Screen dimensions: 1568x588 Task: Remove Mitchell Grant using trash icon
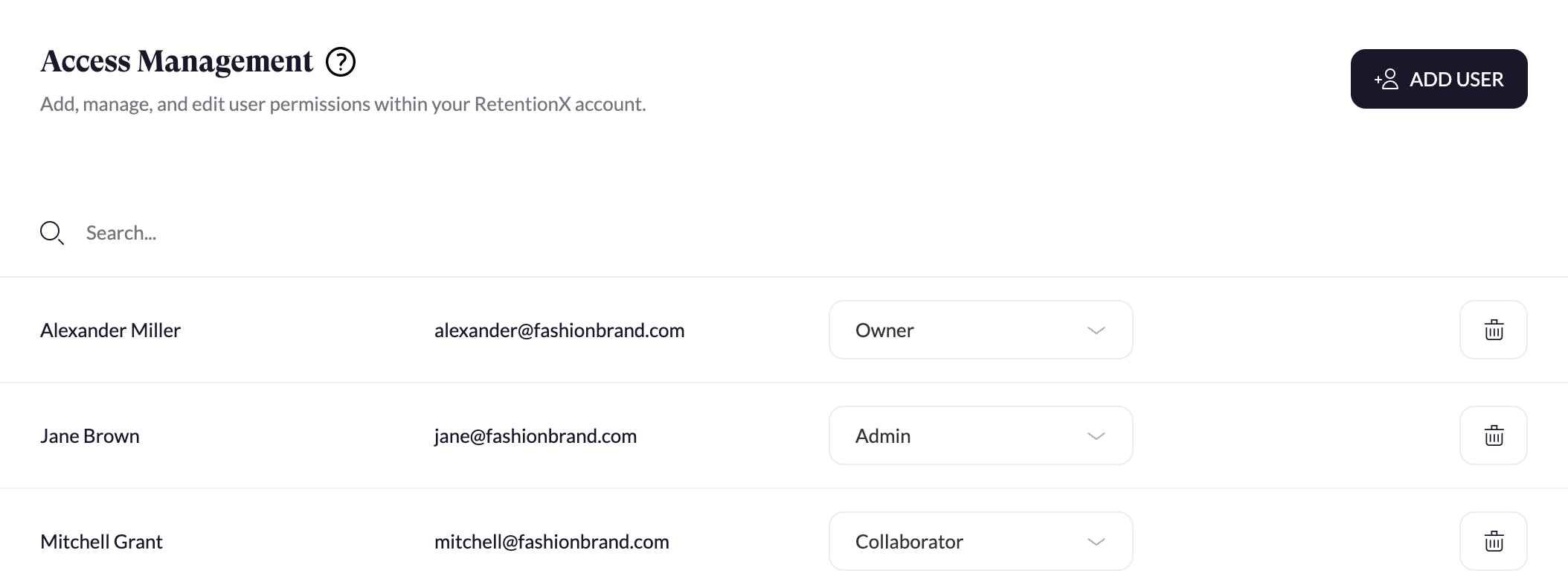pos(1494,541)
